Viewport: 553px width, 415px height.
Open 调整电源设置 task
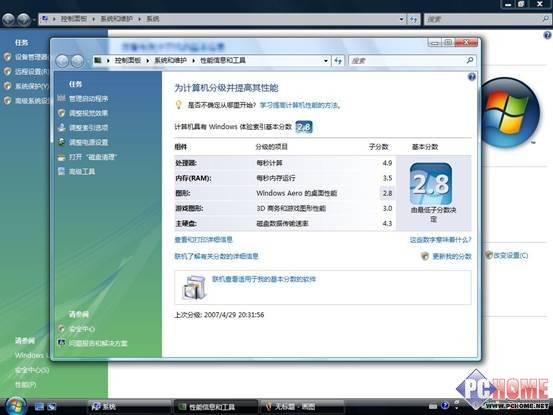point(88,142)
